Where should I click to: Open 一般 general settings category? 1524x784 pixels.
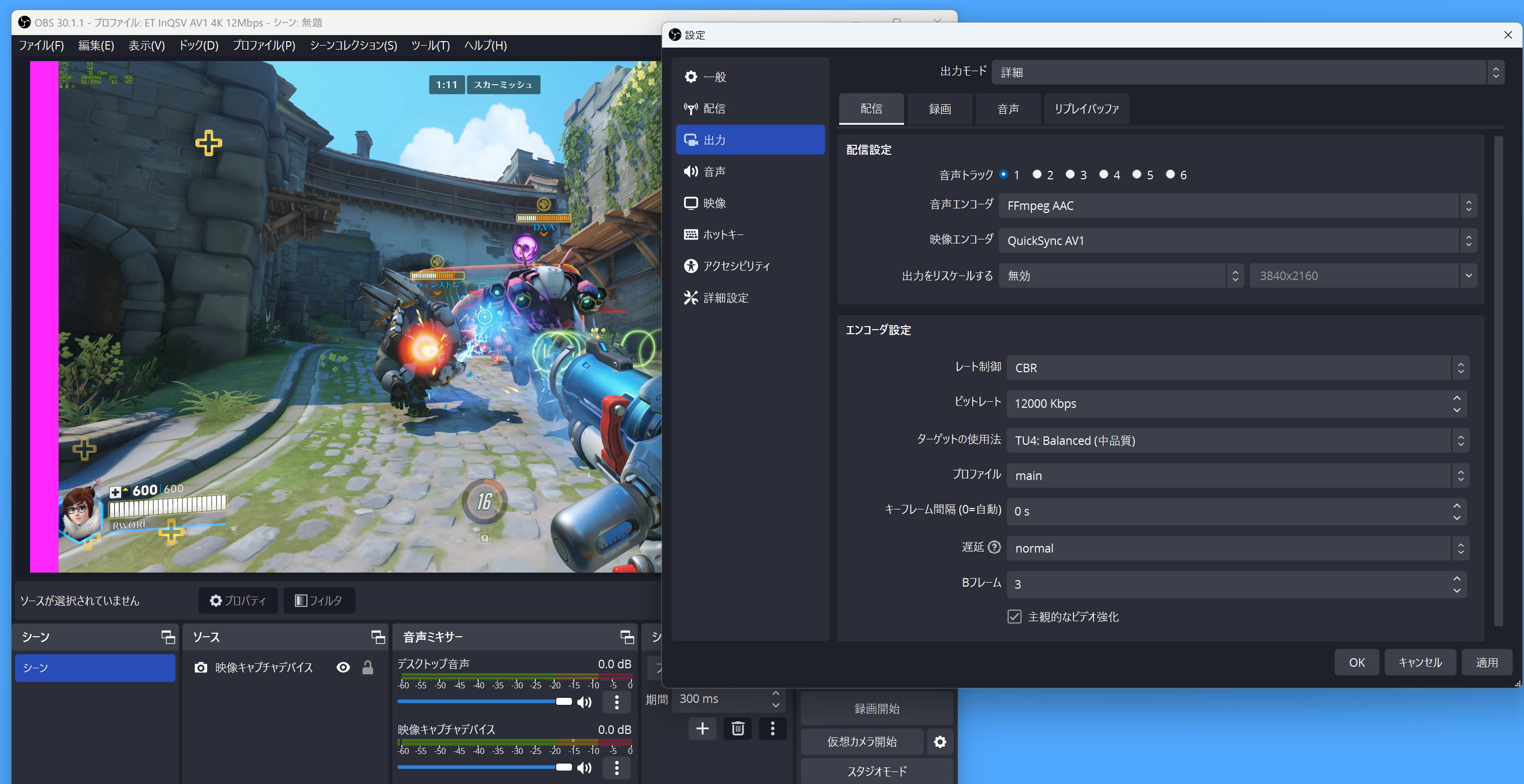click(750, 77)
